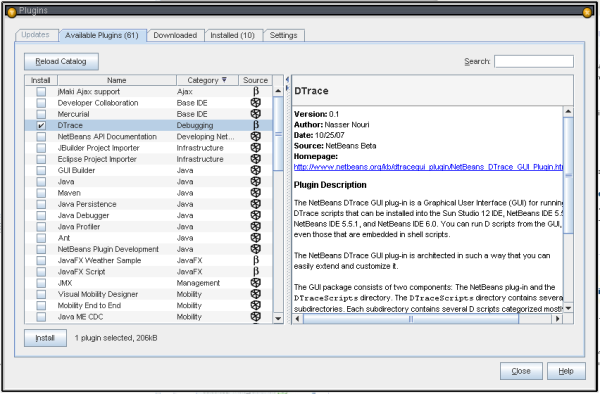600x394 pixels.
Task: Check the Developer Collaboration install box
Action: 41,103
